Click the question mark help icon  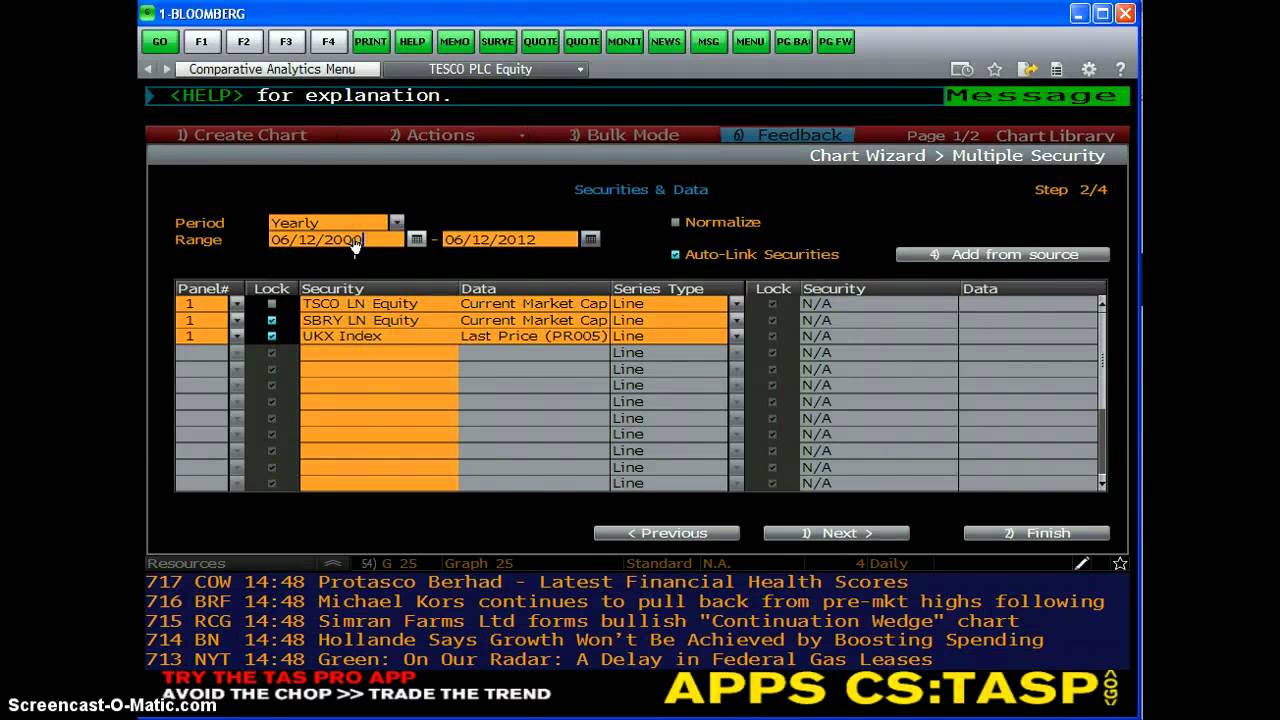[x=1120, y=69]
